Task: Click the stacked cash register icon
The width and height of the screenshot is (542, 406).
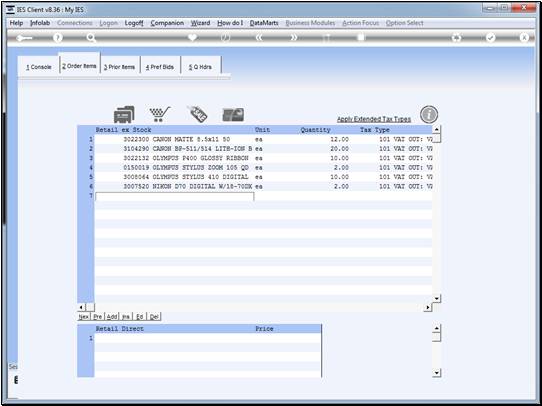Action: pyautogui.click(x=124, y=114)
